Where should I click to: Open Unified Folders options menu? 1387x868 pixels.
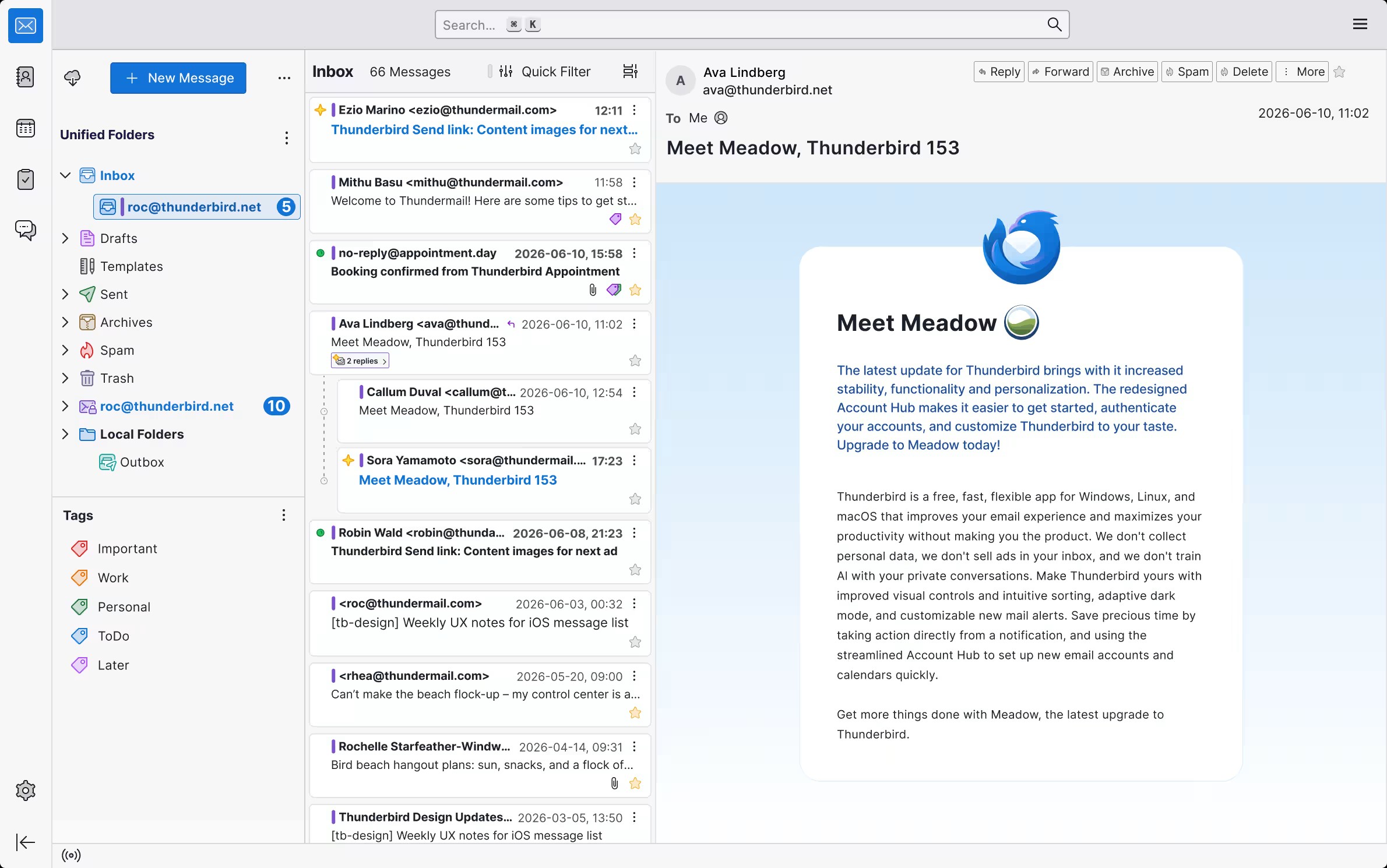286,138
